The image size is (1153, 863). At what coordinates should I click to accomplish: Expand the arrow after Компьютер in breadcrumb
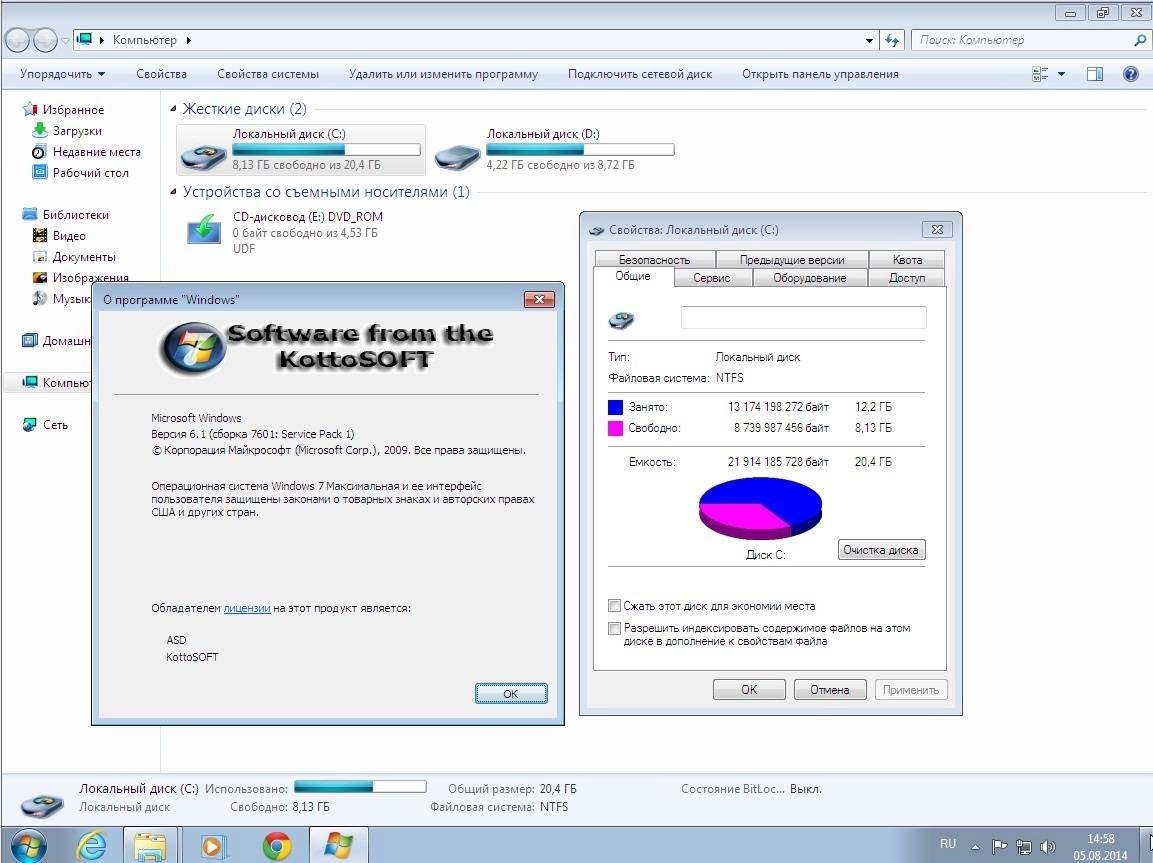(x=189, y=40)
